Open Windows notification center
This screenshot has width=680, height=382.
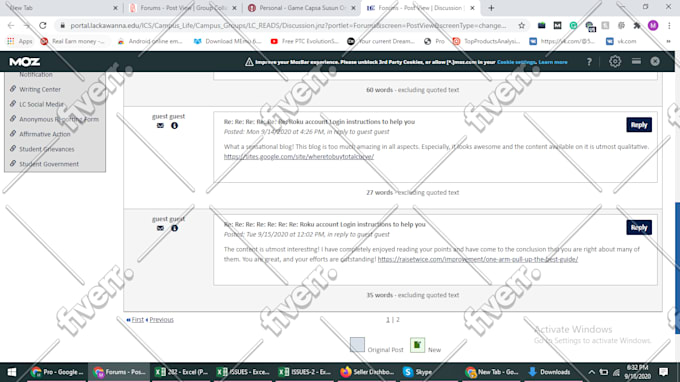(663, 372)
